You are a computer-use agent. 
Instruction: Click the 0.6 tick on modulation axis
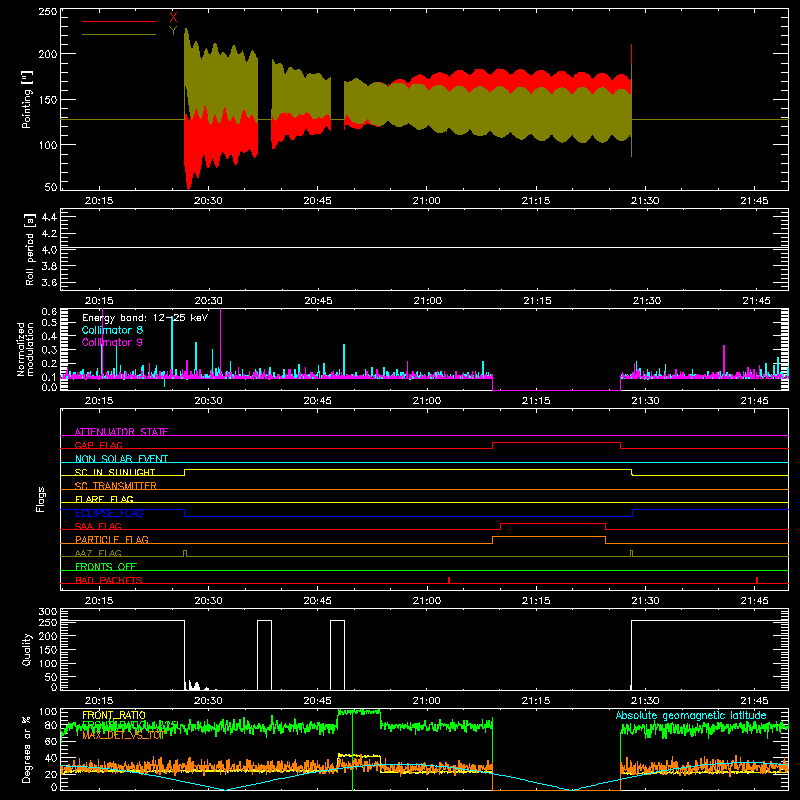(49, 312)
